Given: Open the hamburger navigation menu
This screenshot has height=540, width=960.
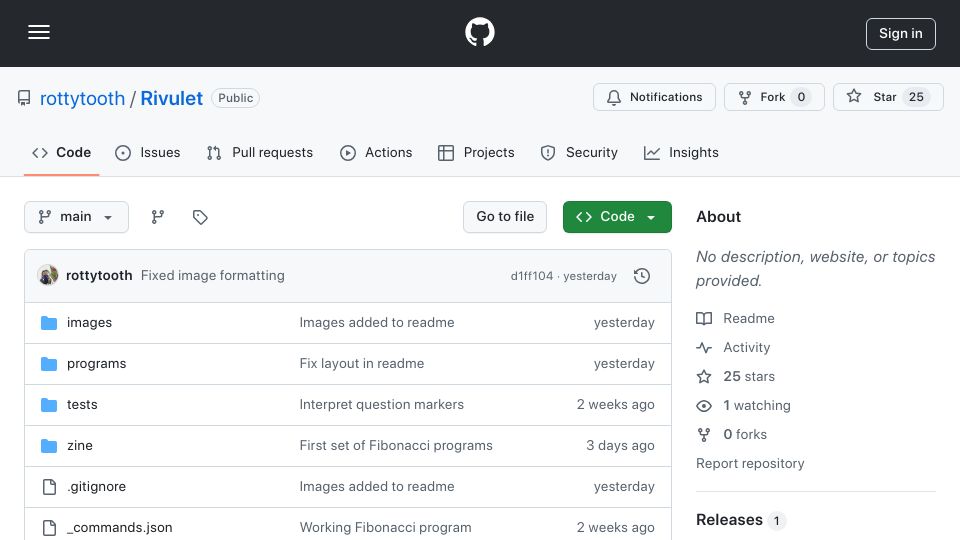Looking at the screenshot, I should (x=39, y=32).
